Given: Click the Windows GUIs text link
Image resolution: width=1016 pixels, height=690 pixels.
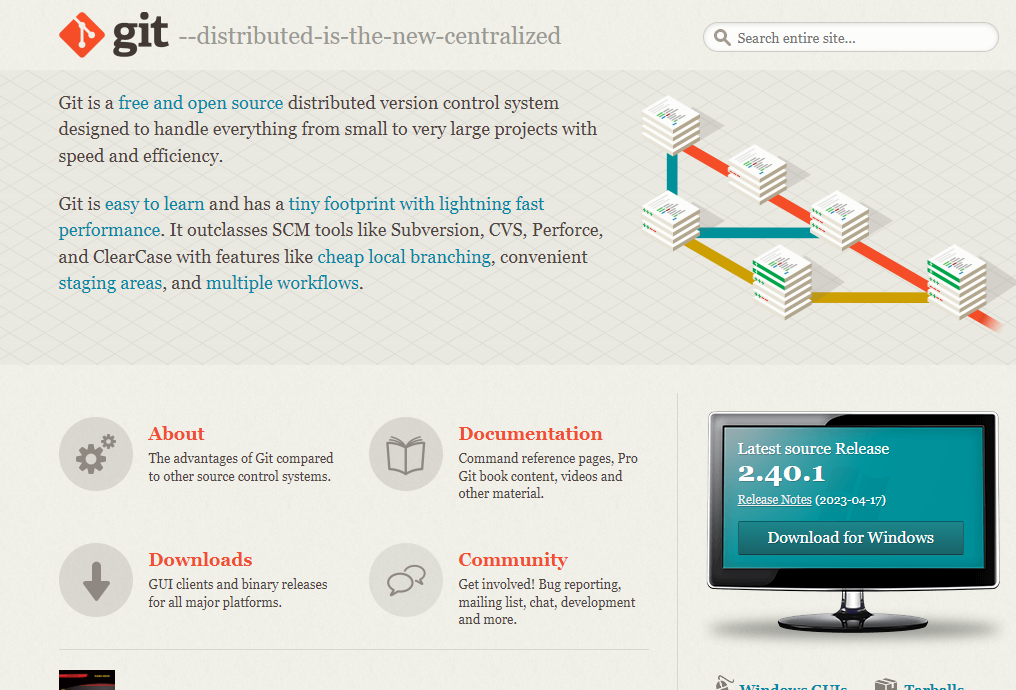Looking at the screenshot, I should [793, 685].
